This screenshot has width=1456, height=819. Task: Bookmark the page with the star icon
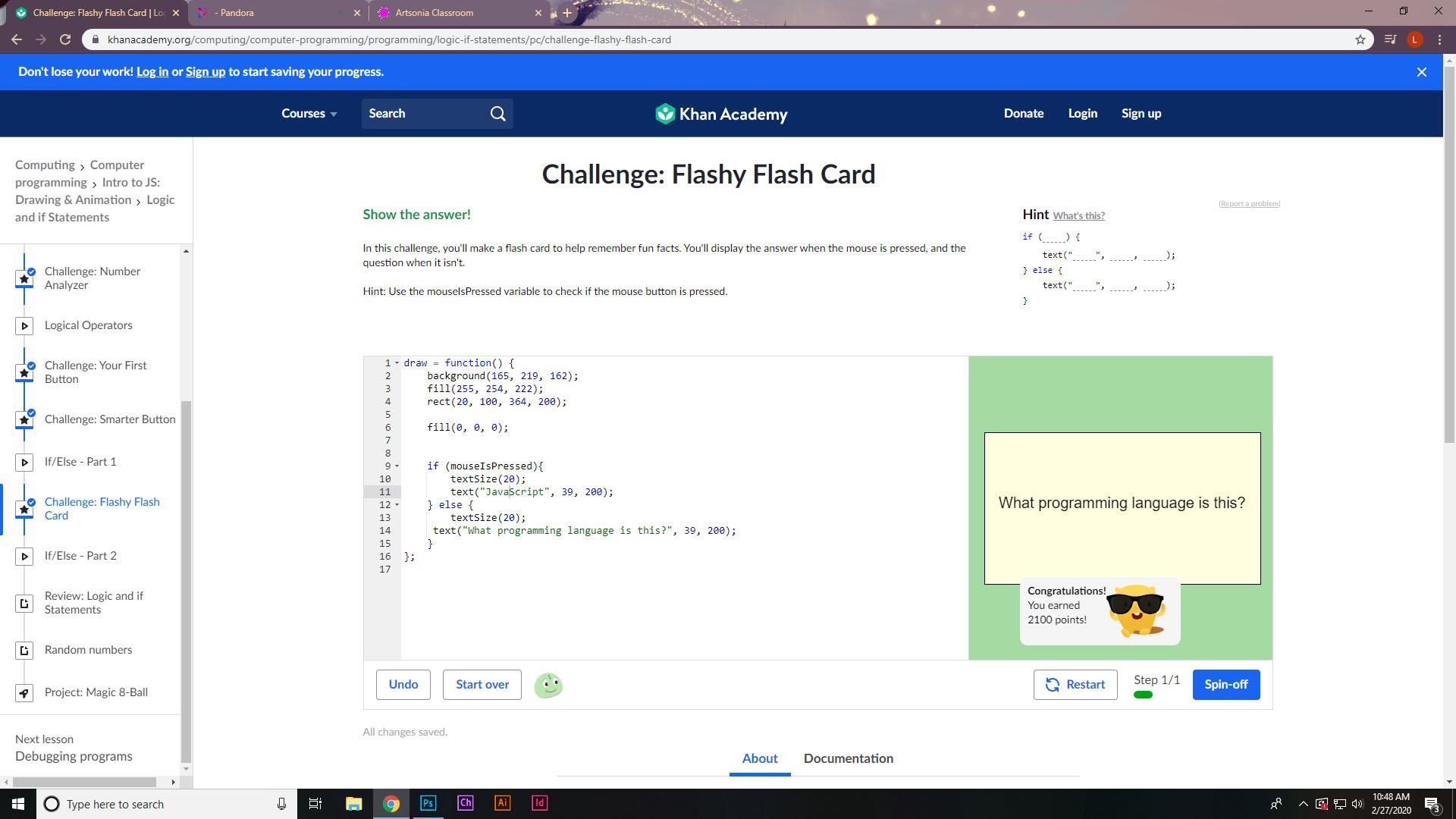point(1360,39)
